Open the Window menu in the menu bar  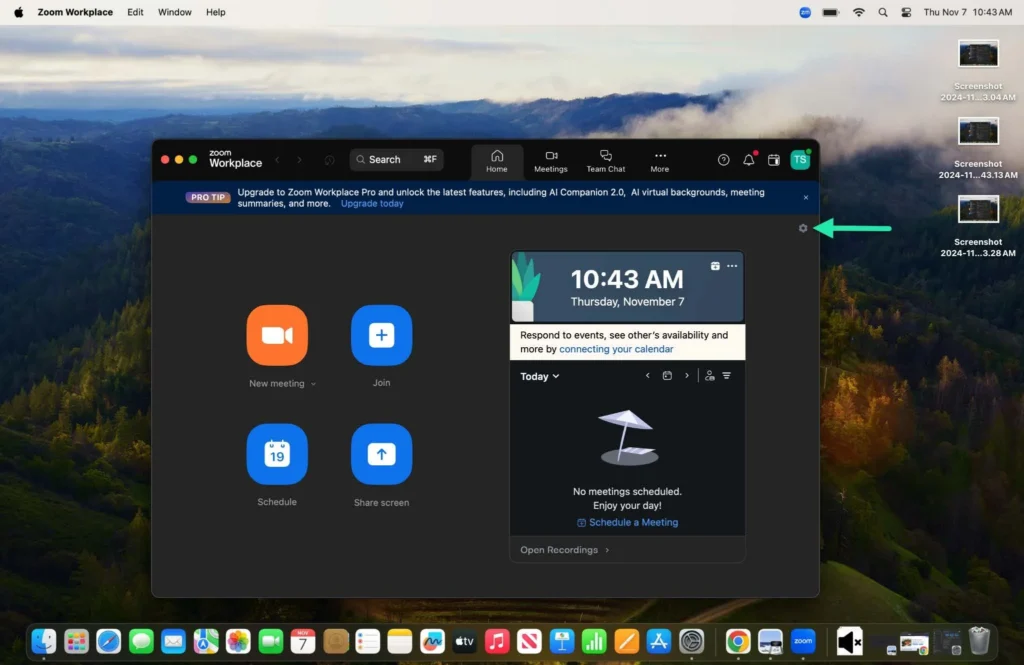point(174,12)
